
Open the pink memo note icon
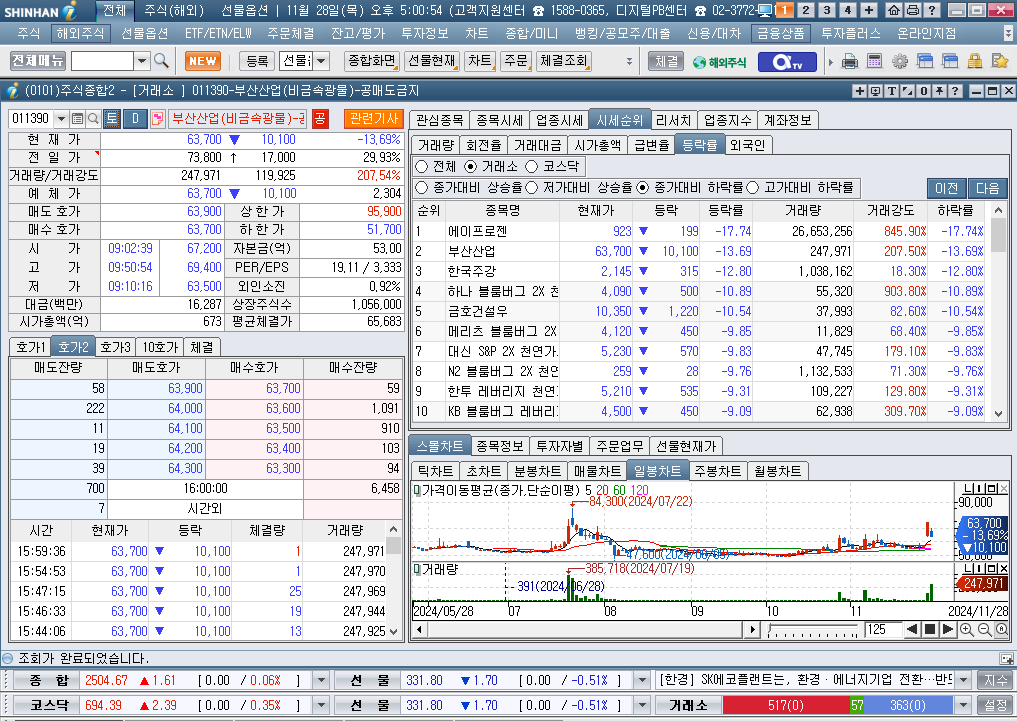coord(157,119)
